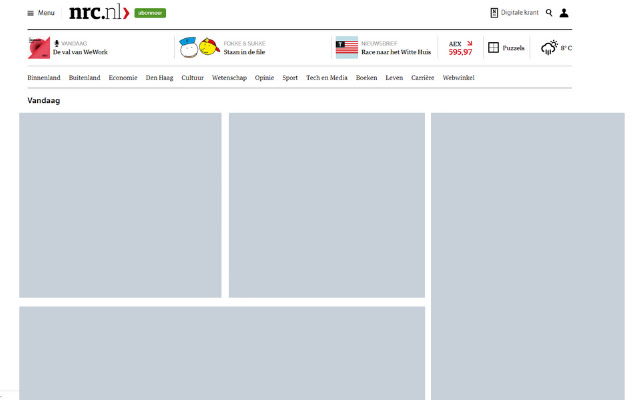
Task: Open the Wetenschap section
Action: pyautogui.click(x=229, y=77)
